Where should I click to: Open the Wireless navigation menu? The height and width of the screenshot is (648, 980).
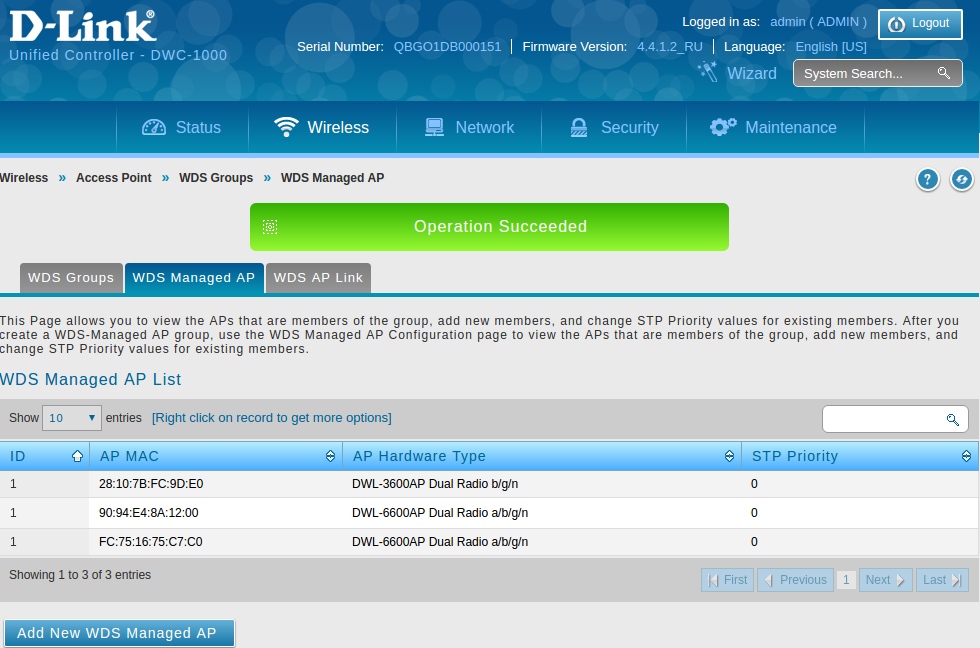(x=322, y=128)
